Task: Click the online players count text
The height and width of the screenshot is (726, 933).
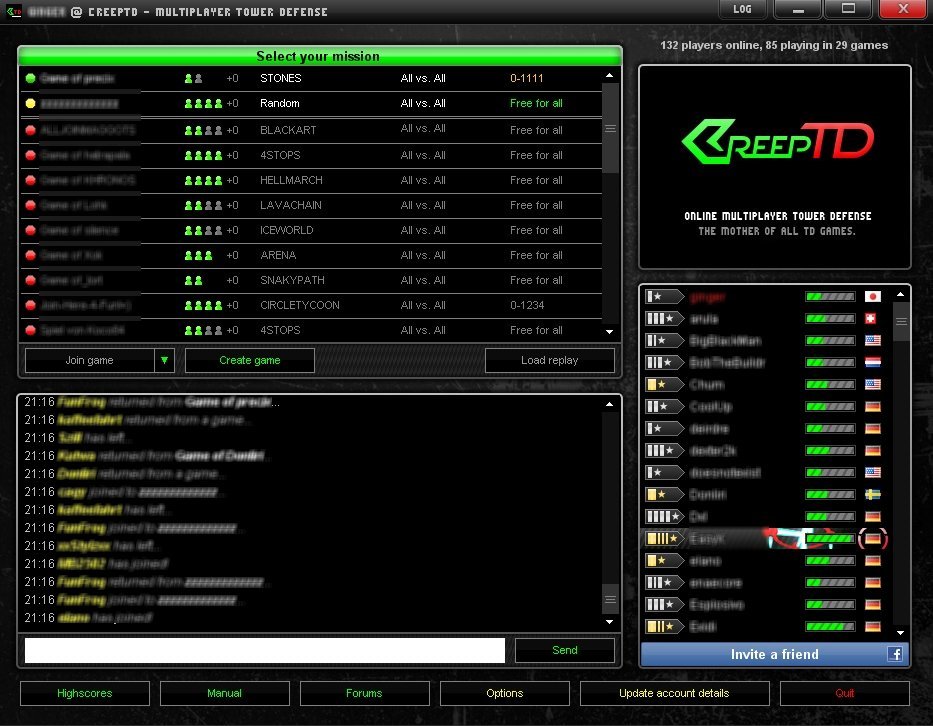Action: [x=774, y=45]
